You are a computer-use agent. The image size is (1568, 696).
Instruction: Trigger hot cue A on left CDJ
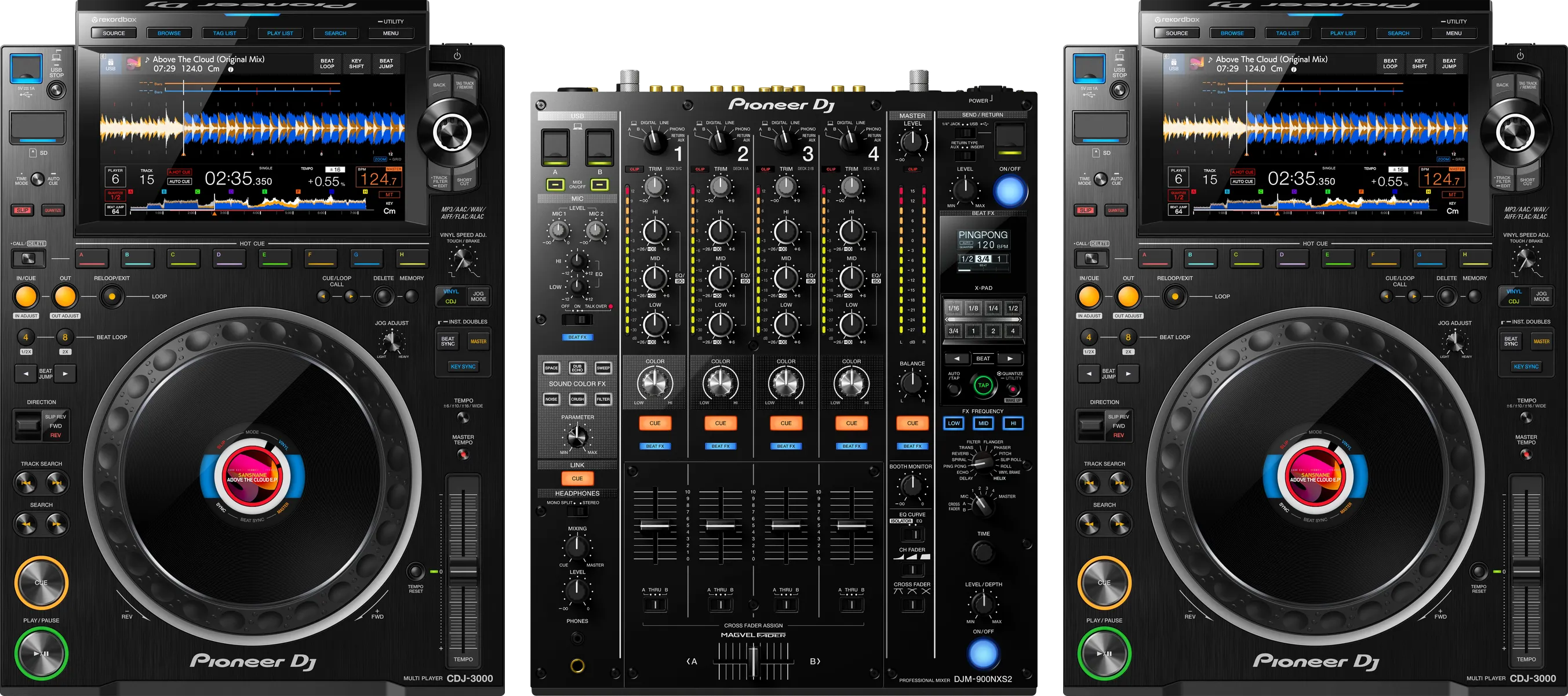tap(93, 258)
